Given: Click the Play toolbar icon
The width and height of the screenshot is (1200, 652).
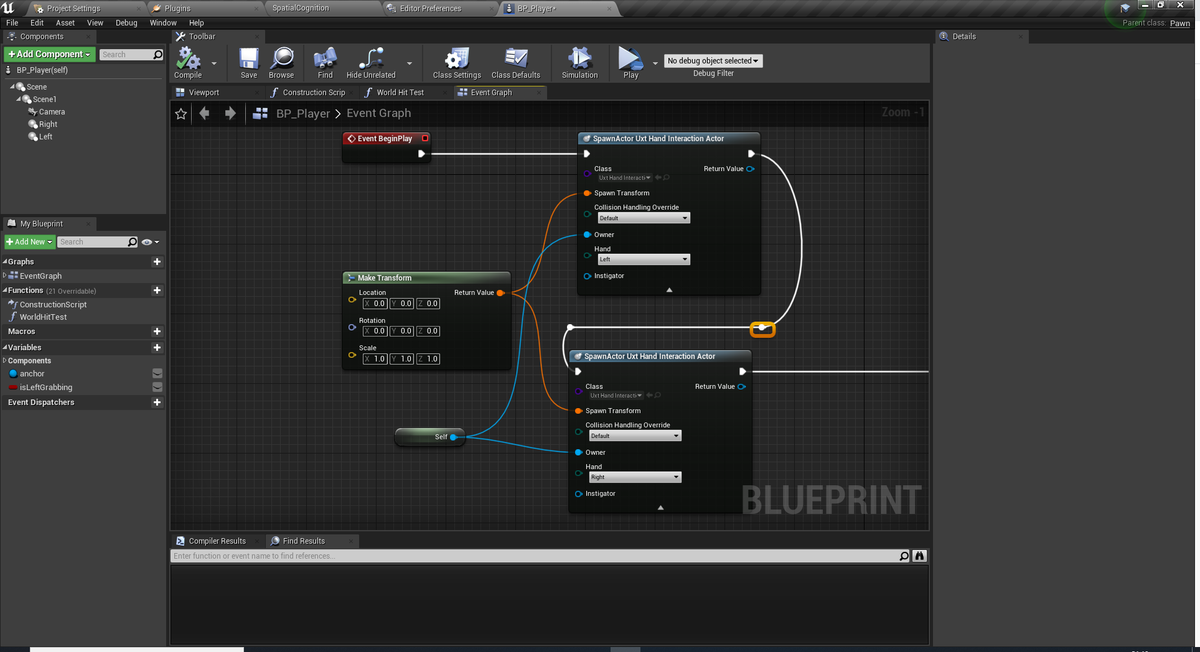Looking at the screenshot, I should tap(631, 58).
